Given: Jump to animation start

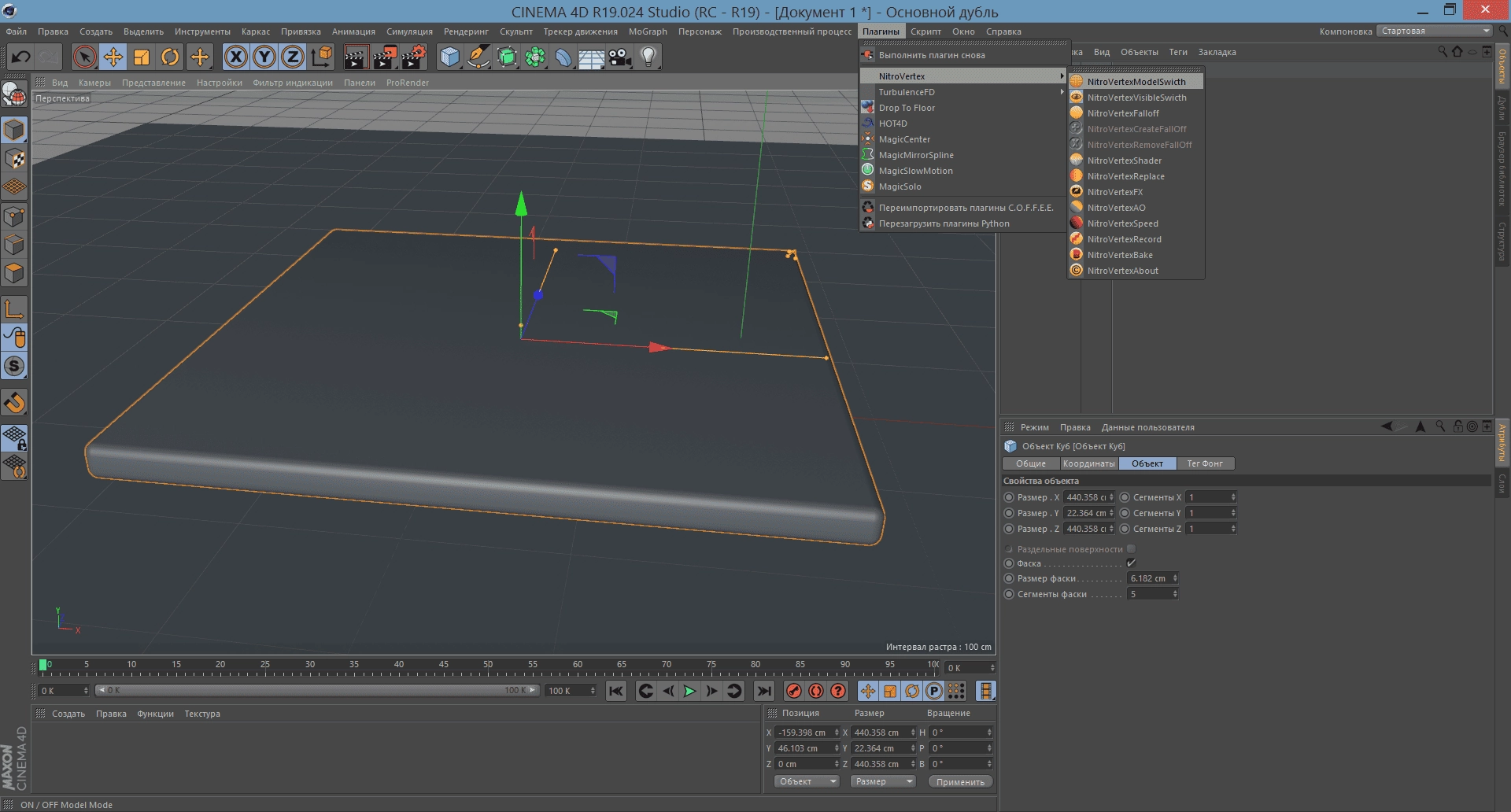Looking at the screenshot, I should [x=616, y=691].
